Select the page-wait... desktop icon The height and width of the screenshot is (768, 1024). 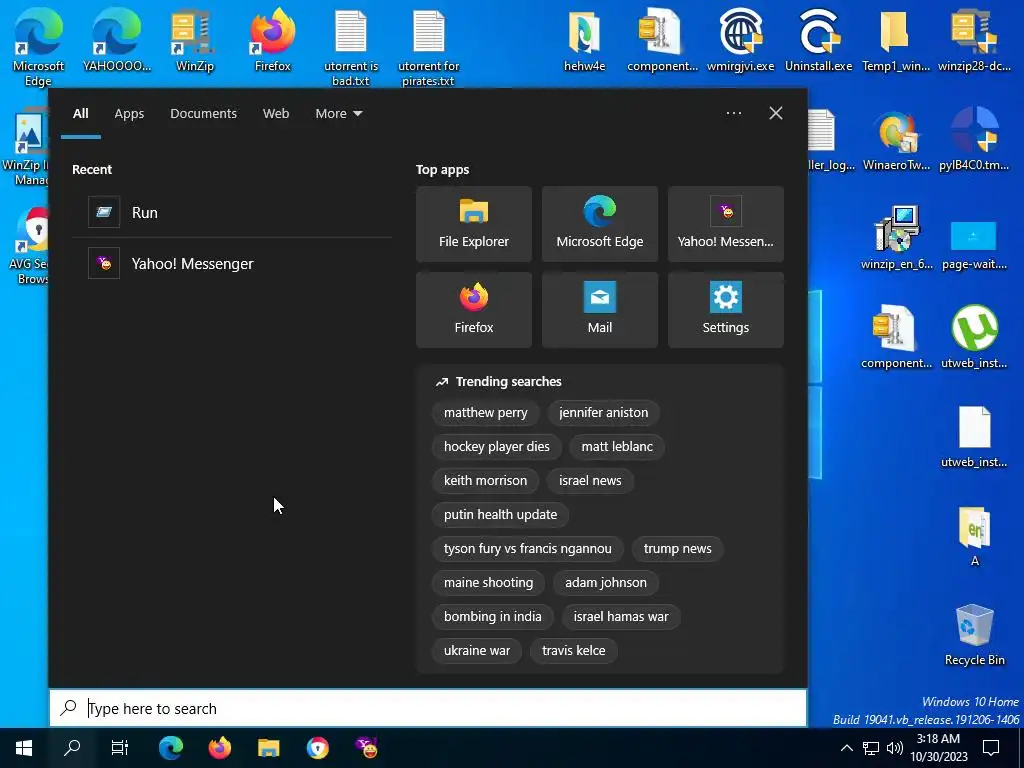[974, 245]
